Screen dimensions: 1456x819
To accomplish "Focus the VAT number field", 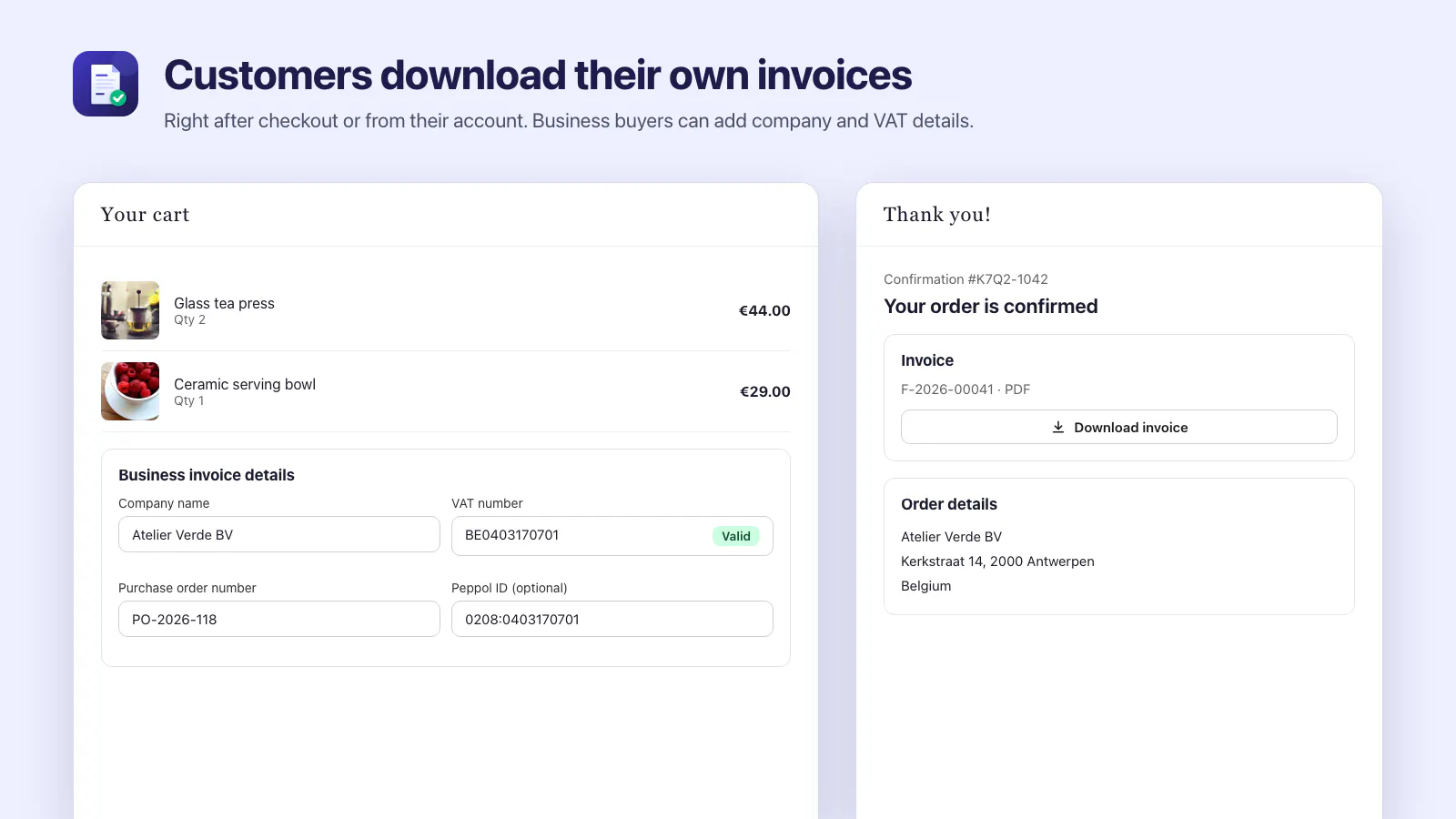I will 612,536.
